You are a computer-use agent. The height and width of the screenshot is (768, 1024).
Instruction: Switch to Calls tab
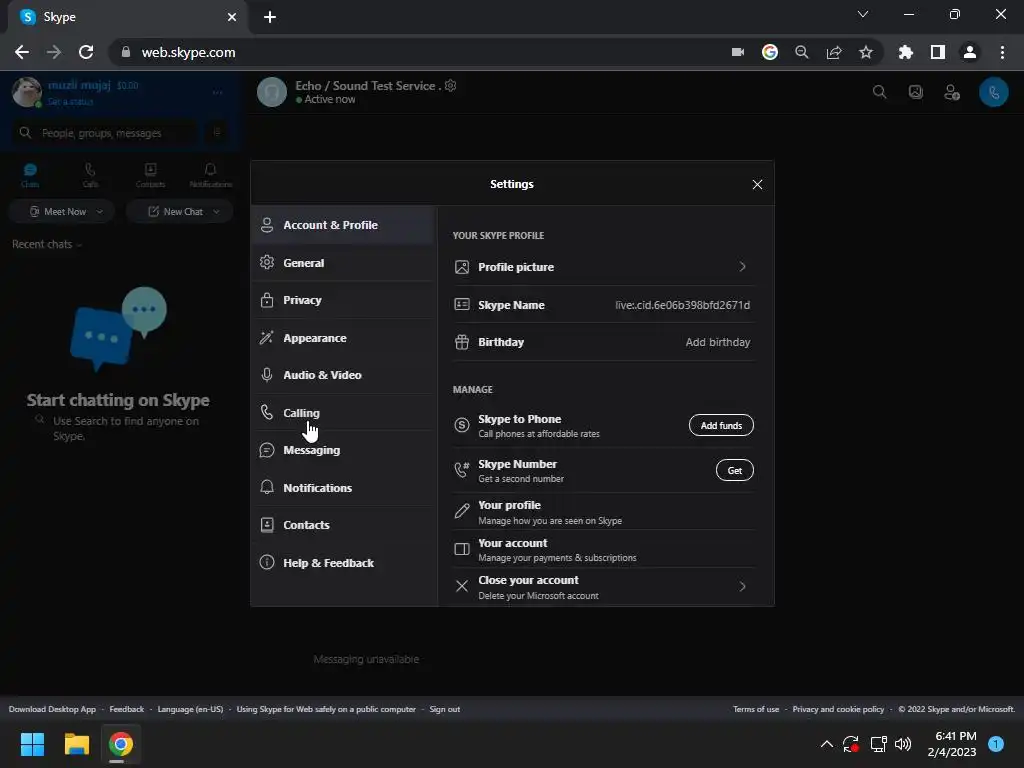click(x=90, y=175)
